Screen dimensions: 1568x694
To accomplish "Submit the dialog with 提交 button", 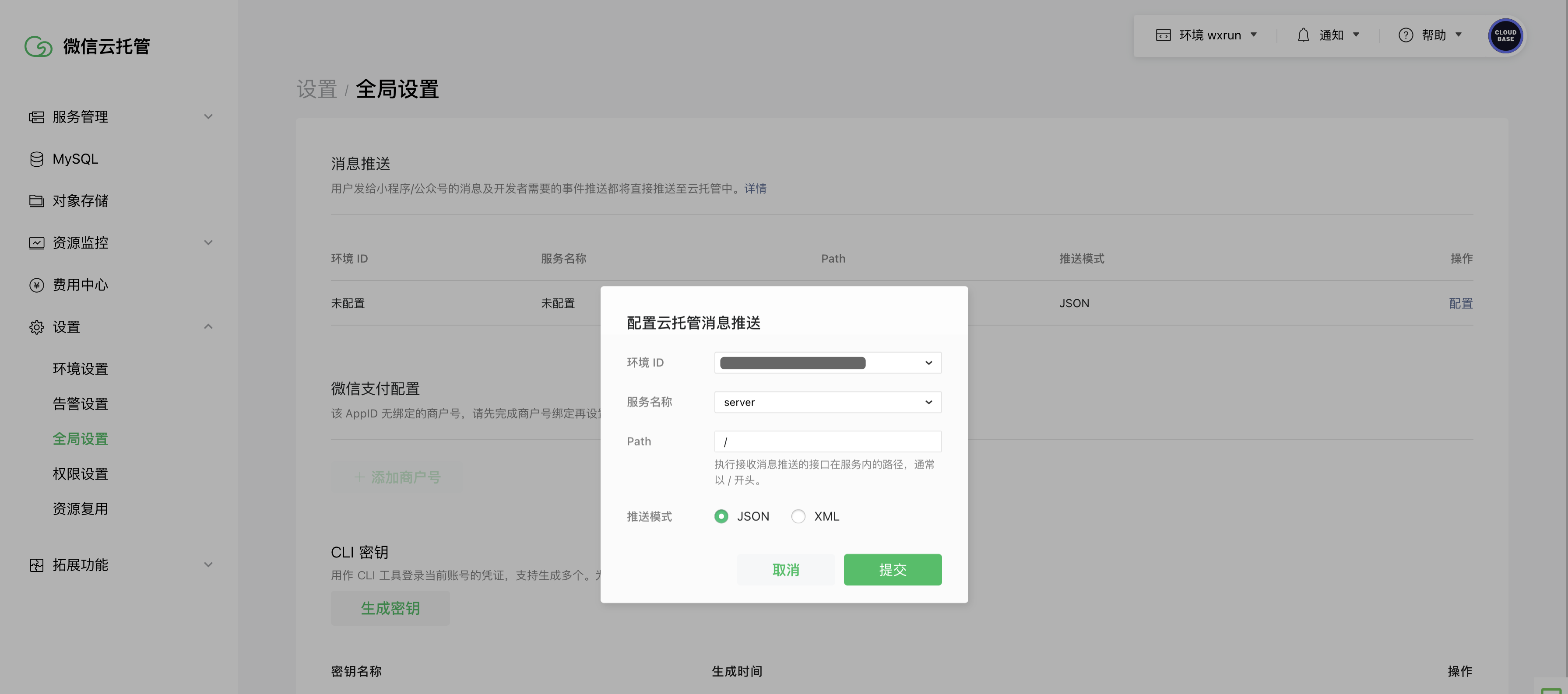I will [893, 569].
